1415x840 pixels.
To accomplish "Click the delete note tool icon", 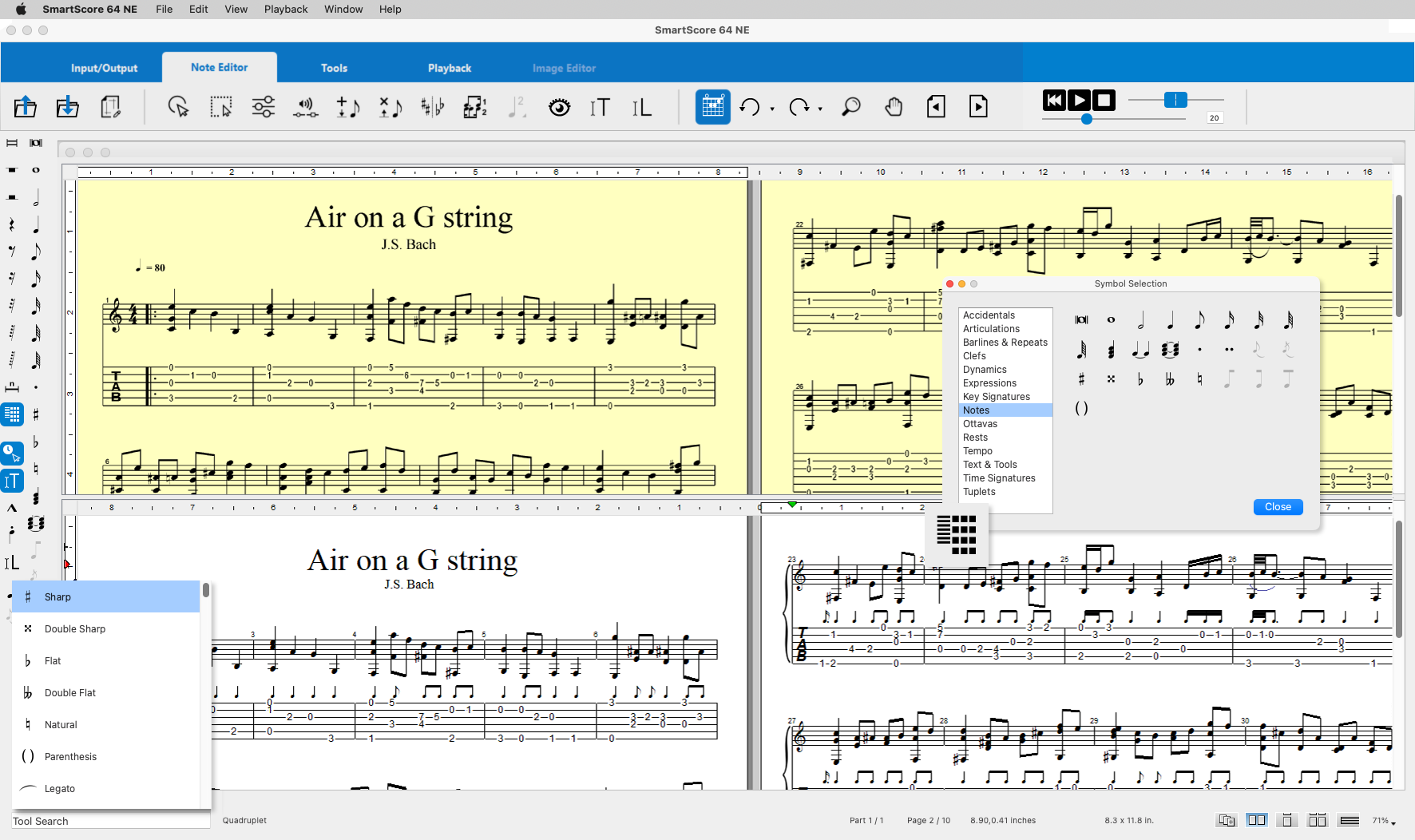I will (x=390, y=106).
